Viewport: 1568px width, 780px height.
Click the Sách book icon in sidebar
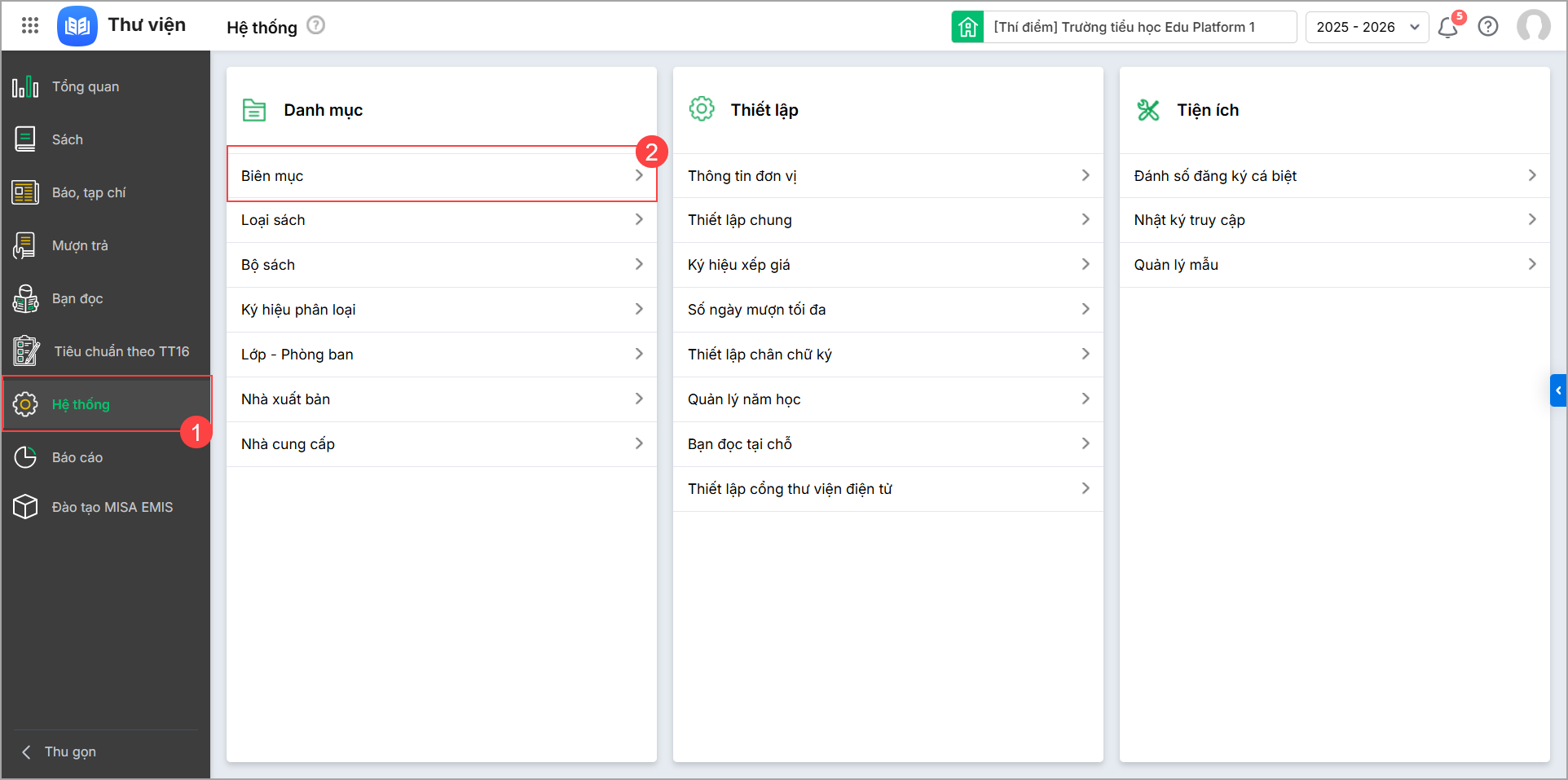click(25, 139)
